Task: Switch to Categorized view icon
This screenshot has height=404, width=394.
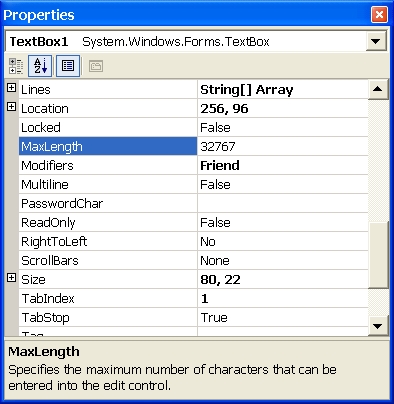Action: [x=16, y=66]
